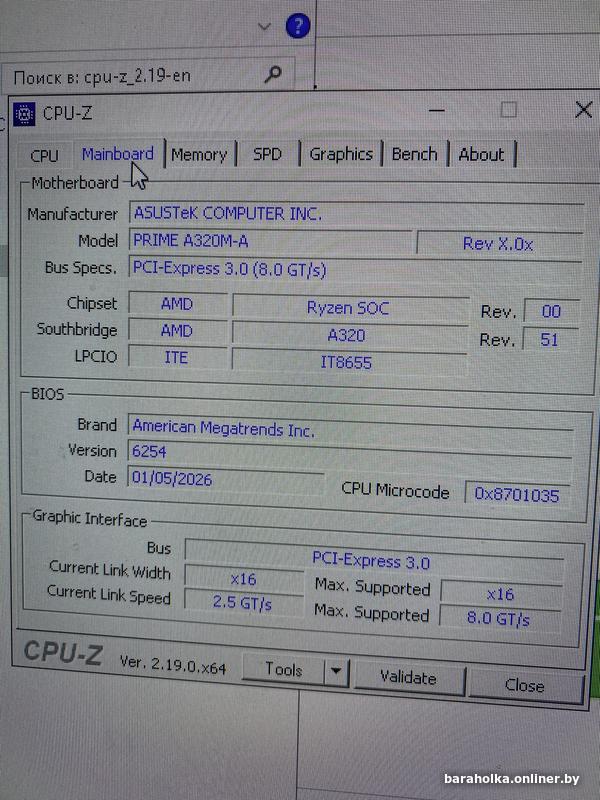This screenshot has height=800, width=600.
Task: Show the About tab
Action: tap(481, 154)
